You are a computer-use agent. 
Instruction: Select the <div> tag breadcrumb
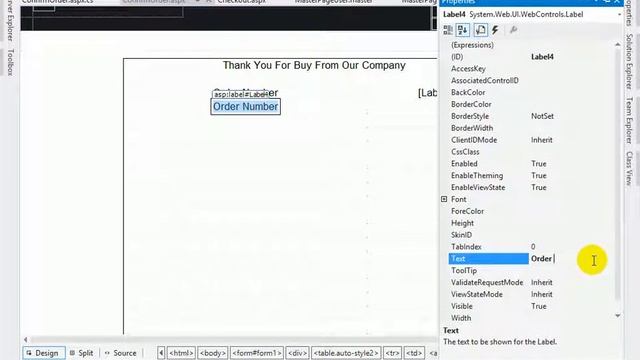pos(298,353)
